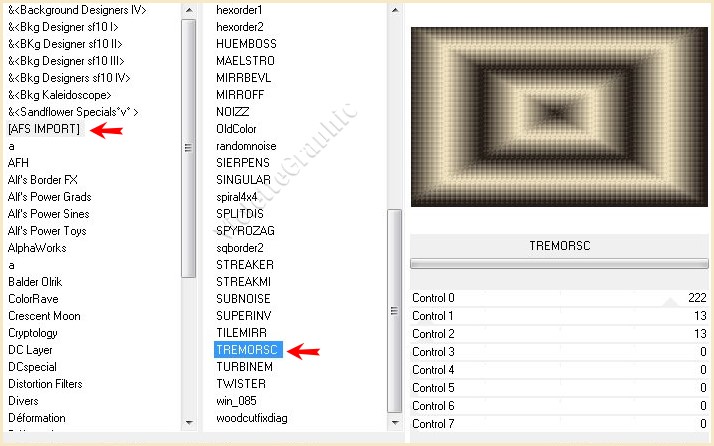Select the &<Bkg Kaleidoscope> category
This screenshot has height=446, width=714.
pyautogui.click(x=59, y=95)
